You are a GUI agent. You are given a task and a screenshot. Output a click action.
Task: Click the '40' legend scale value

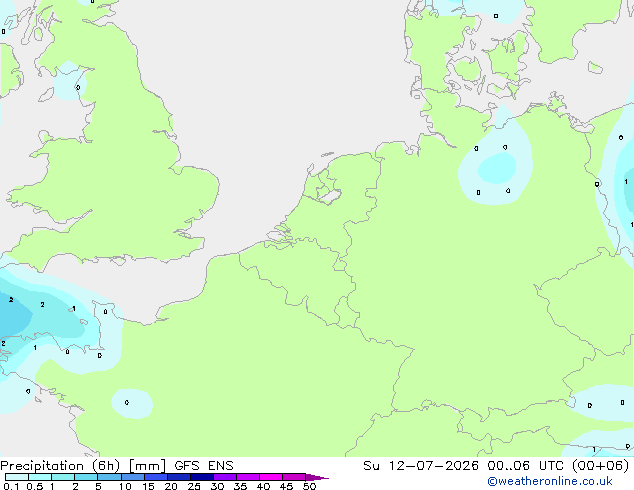coord(263,486)
